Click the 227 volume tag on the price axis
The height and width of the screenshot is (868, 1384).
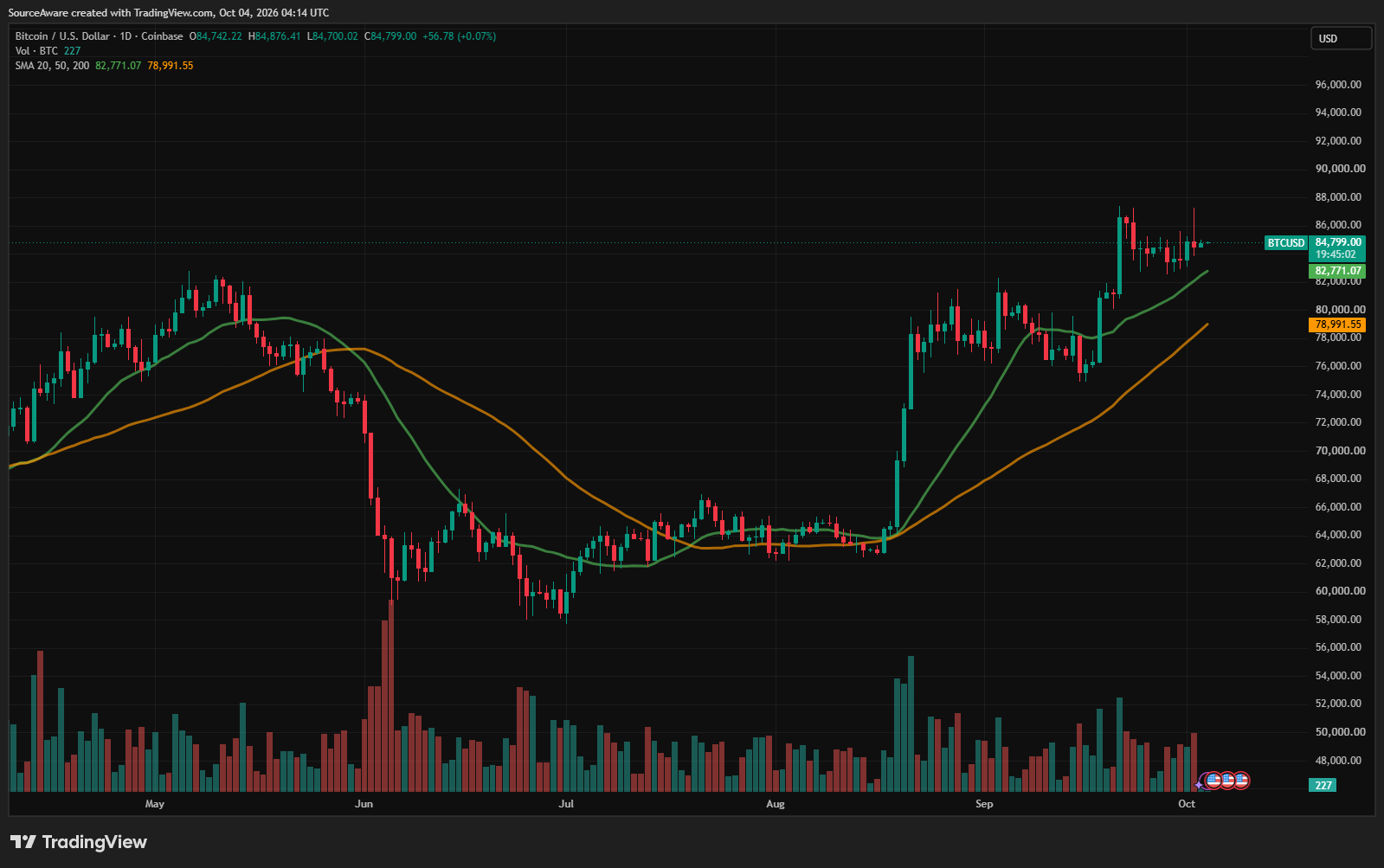tap(1323, 785)
